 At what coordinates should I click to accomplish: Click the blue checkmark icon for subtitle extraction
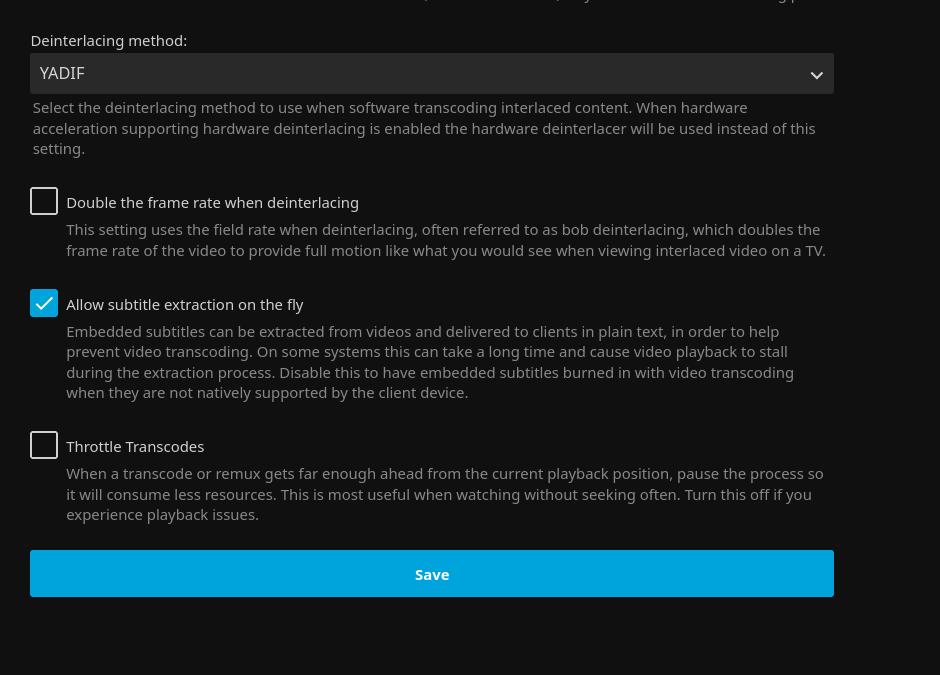(x=44, y=303)
